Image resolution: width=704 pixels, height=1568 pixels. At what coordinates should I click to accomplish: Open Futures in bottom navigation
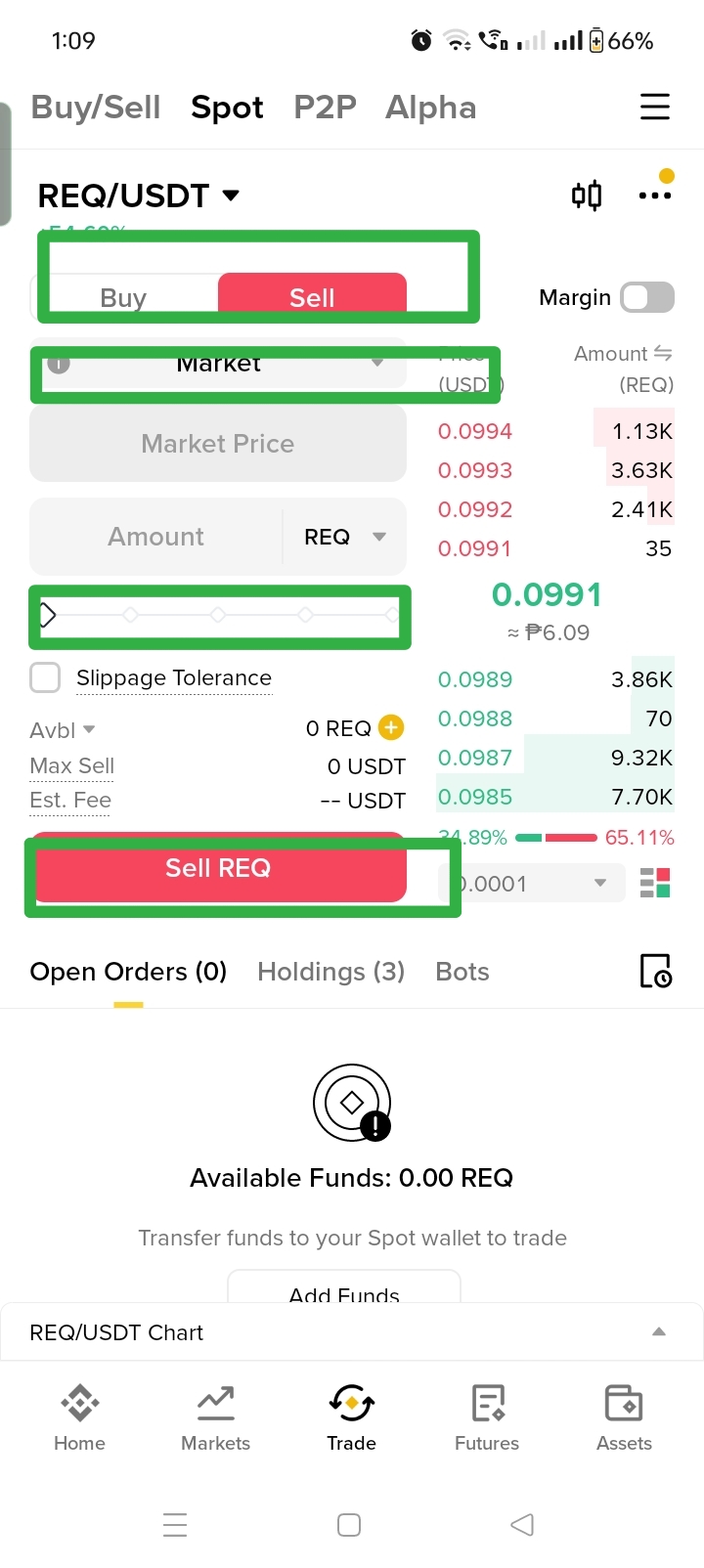click(487, 1417)
